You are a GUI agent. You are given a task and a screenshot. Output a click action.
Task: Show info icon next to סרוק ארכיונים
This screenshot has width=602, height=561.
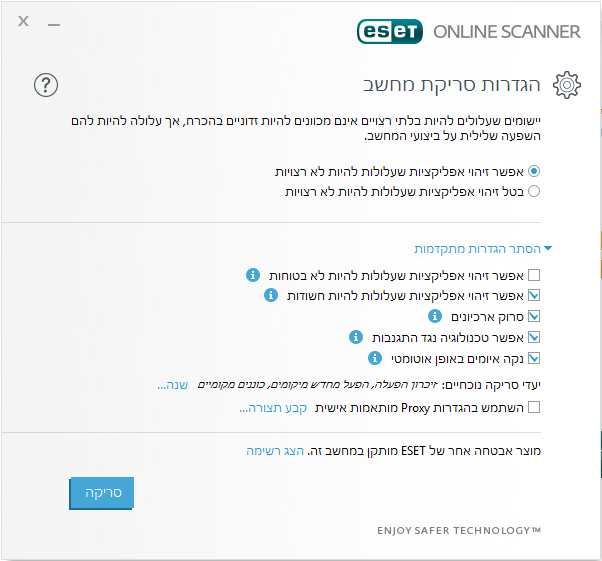click(435, 316)
